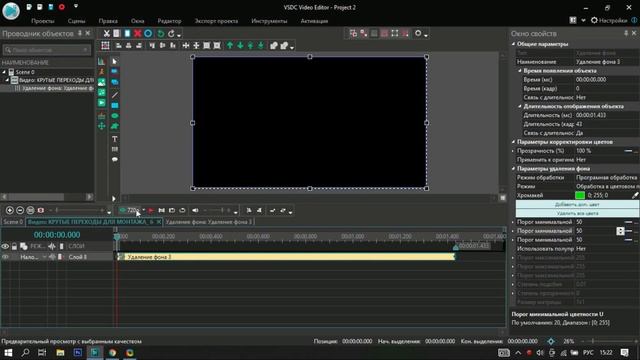This screenshot has width=640, height=360.
Task: Open the Проекты menu
Action: tap(42, 21)
